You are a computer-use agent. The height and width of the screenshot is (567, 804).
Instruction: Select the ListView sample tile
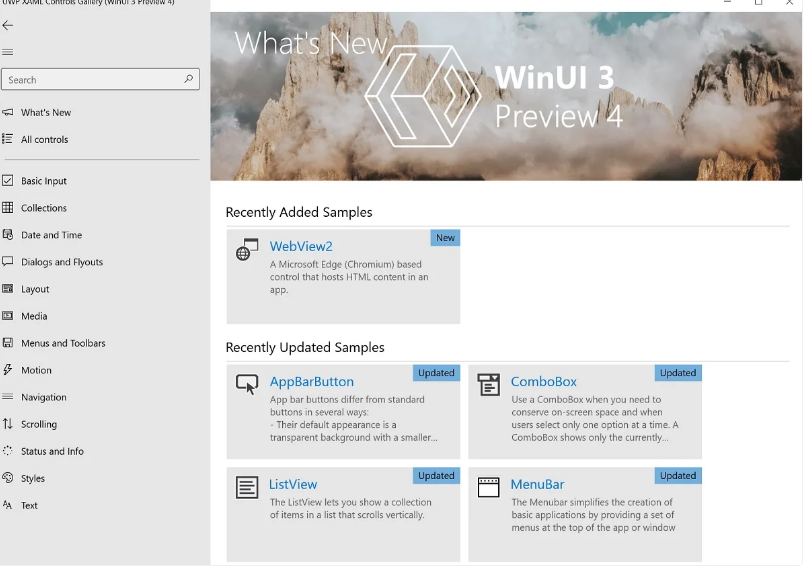[x=343, y=513]
